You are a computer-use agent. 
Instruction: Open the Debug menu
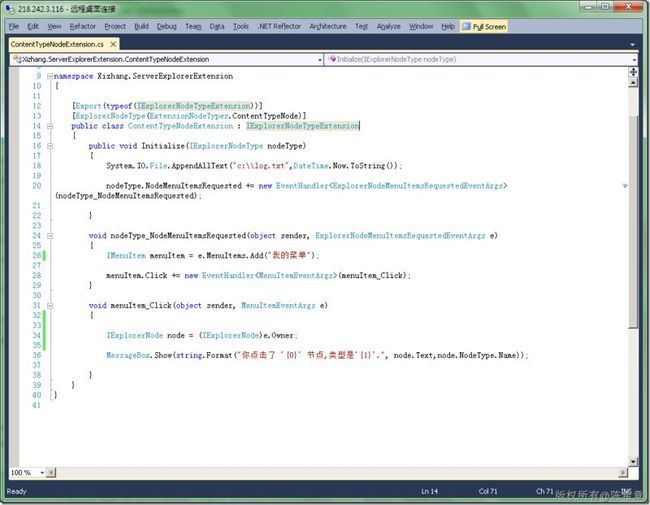pos(167,27)
